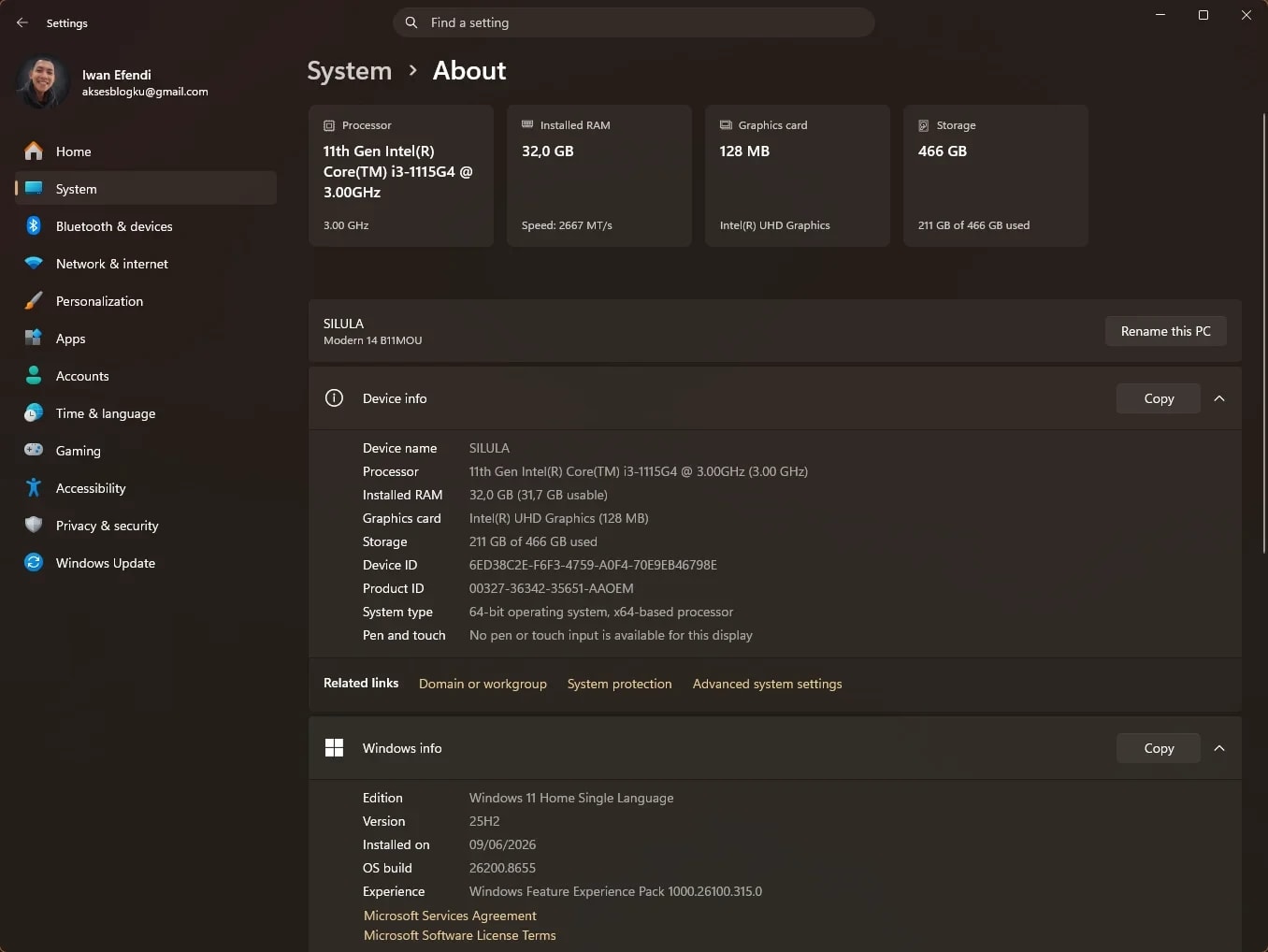Go to Personalization settings
The image size is (1268, 952).
tap(146, 301)
